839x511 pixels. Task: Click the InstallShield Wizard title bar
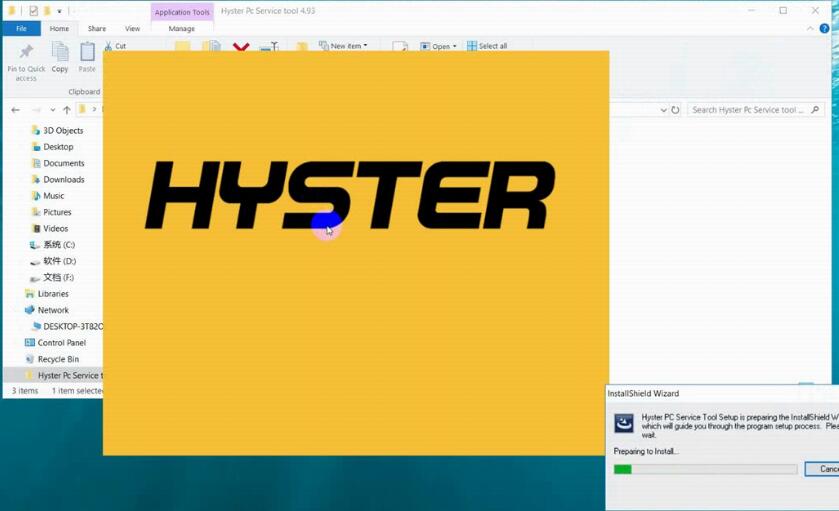(x=722, y=393)
